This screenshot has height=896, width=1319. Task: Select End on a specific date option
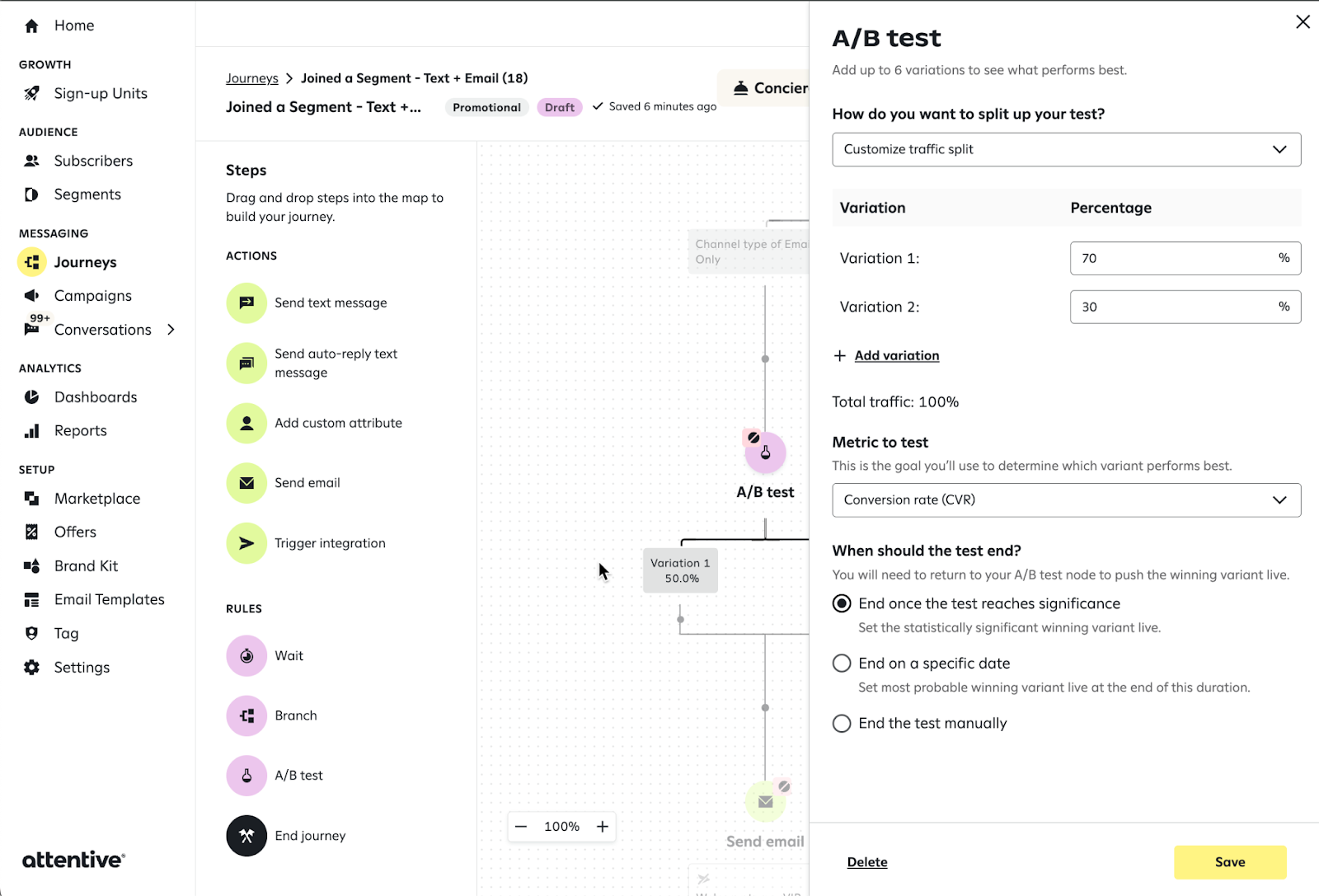842,664
